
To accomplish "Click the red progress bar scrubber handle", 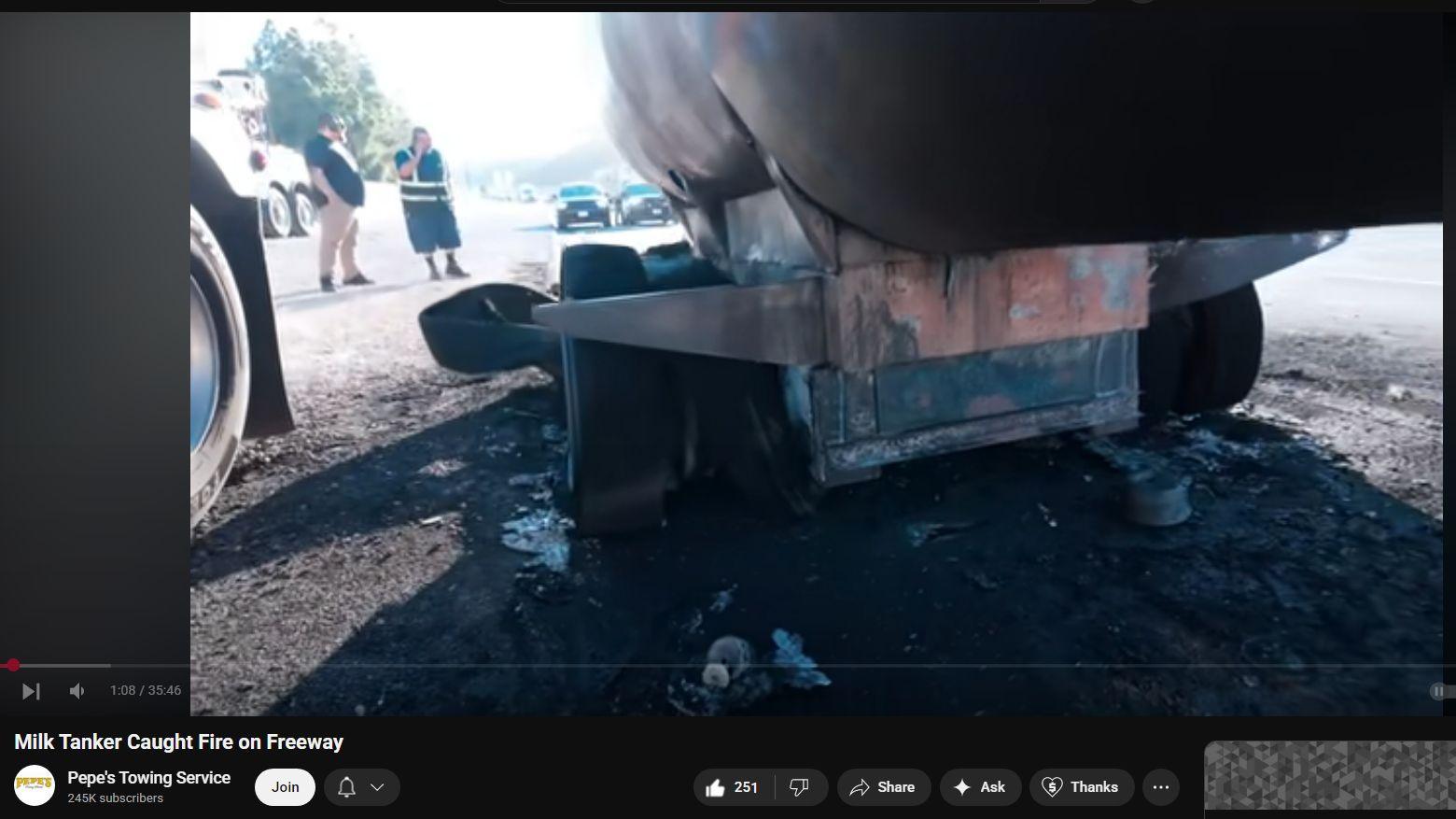I will pyautogui.click(x=12, y=665).
